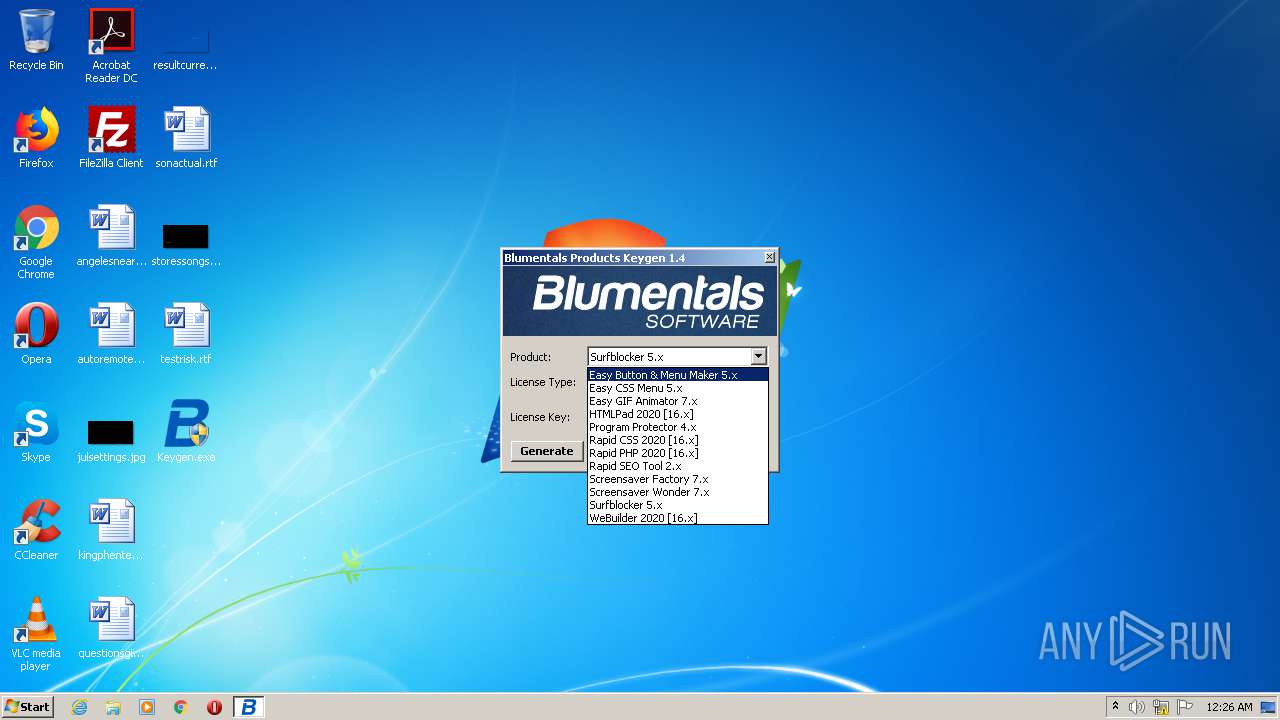1280x720 pixels.
Task: Choose Rapid SEO Tool 2.x option
Action: click(x=678, y=466)
